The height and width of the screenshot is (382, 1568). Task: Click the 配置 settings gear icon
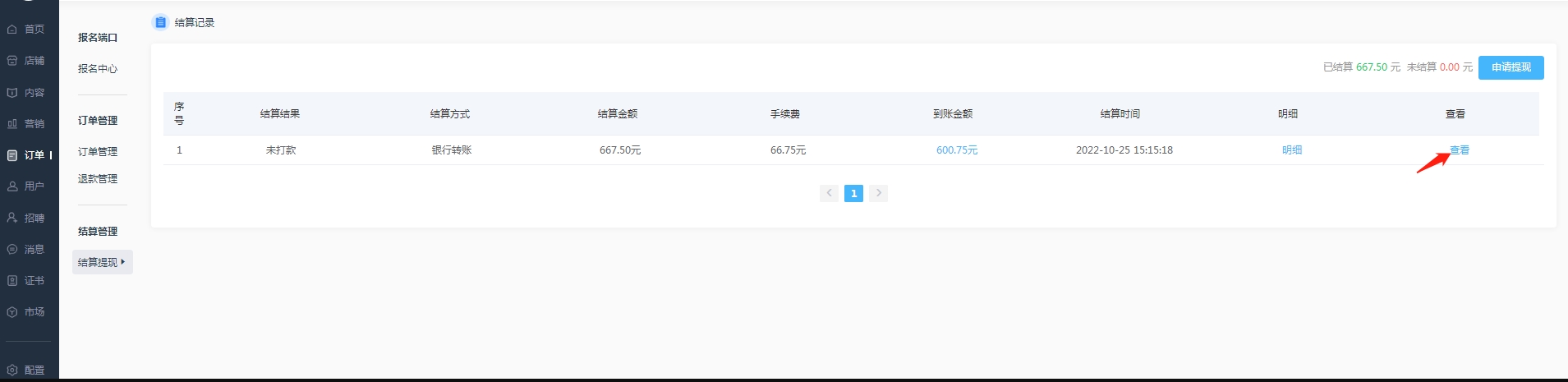tap(12, 370)
